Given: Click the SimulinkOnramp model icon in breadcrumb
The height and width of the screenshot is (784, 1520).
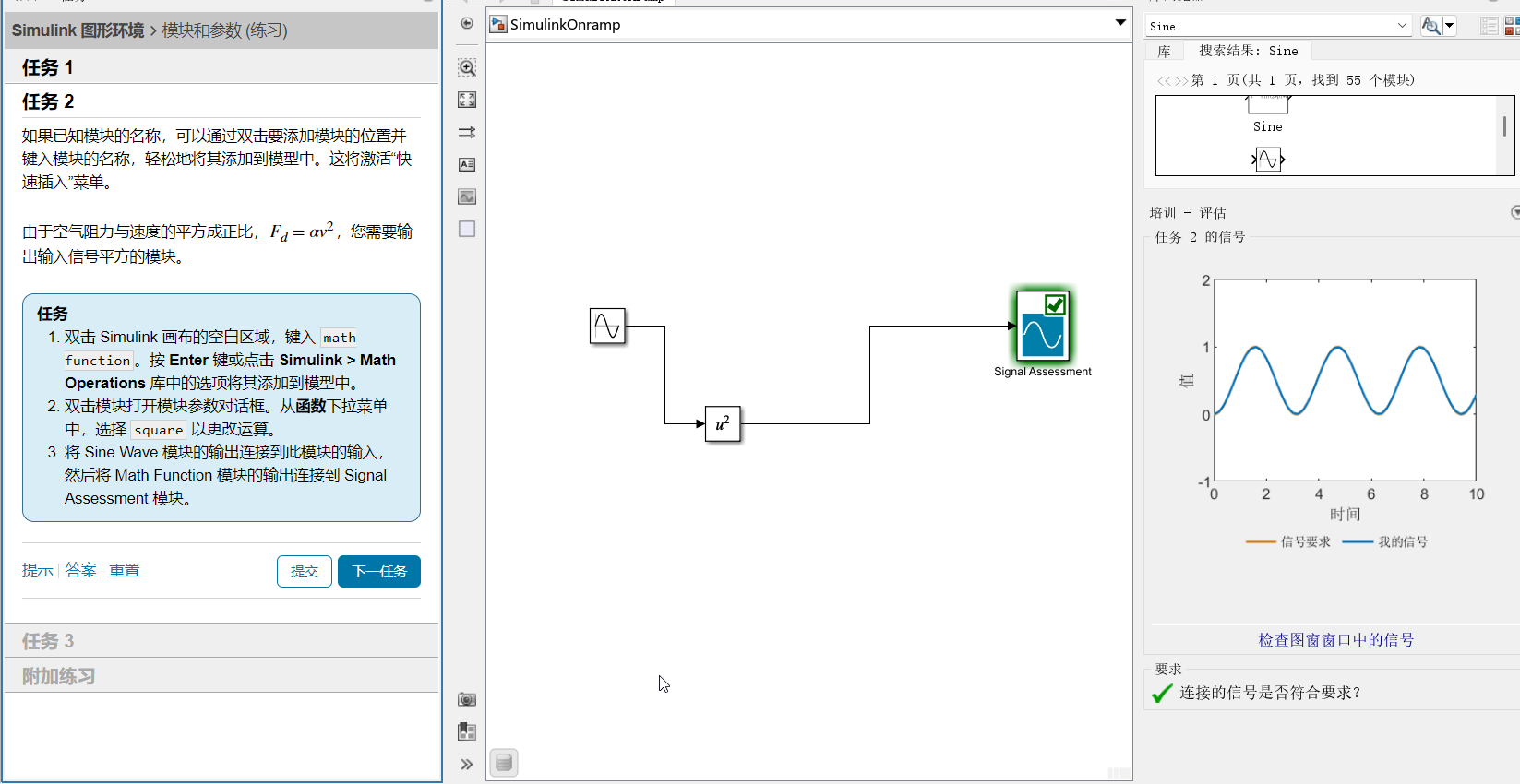Looking at the screenshot, I should tap(498, 24).
